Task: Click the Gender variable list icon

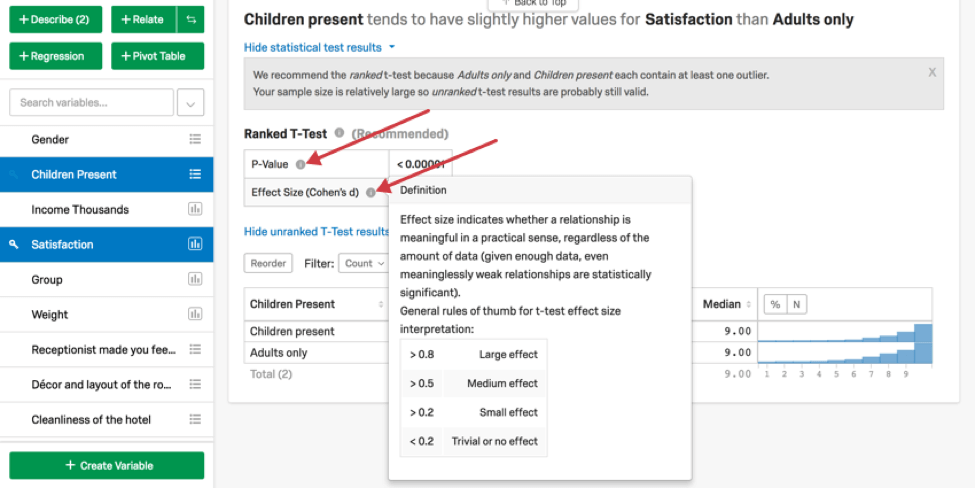Action: tap(195, 140)
